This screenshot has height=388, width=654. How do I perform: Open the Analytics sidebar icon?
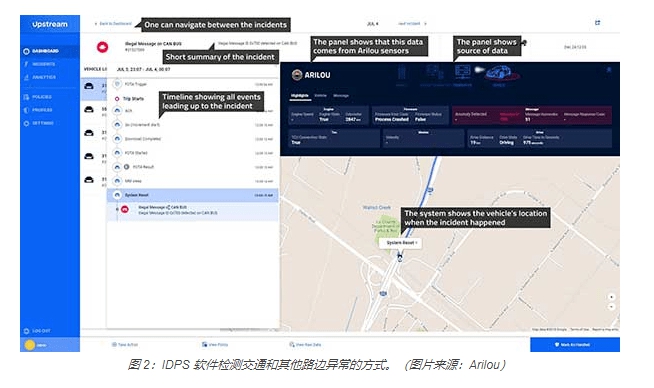(x=26, y=77)
